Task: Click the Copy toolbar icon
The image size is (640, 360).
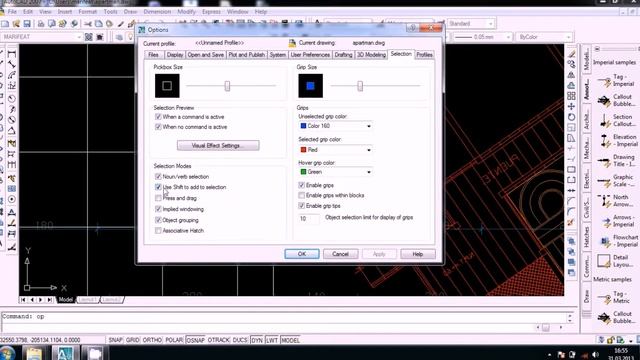Action: tap(99, 24)
